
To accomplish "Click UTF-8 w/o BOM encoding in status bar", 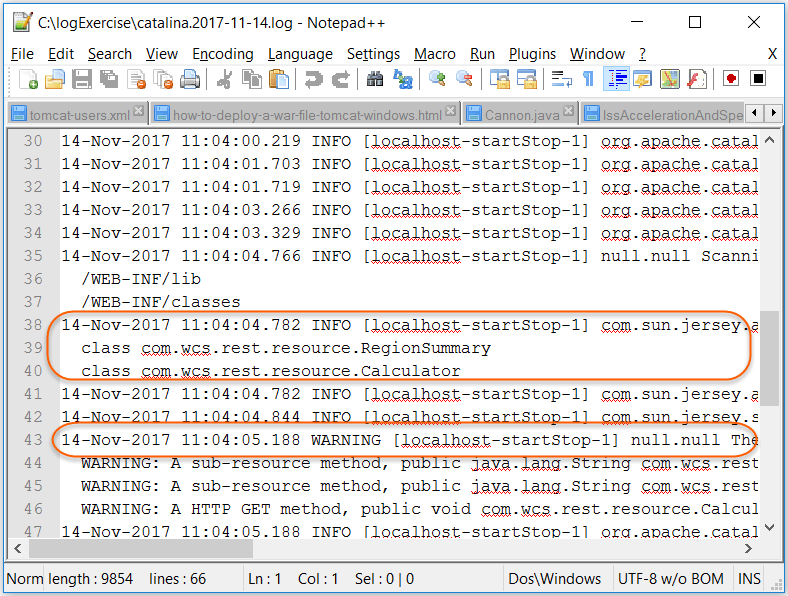I will point(671,578).
